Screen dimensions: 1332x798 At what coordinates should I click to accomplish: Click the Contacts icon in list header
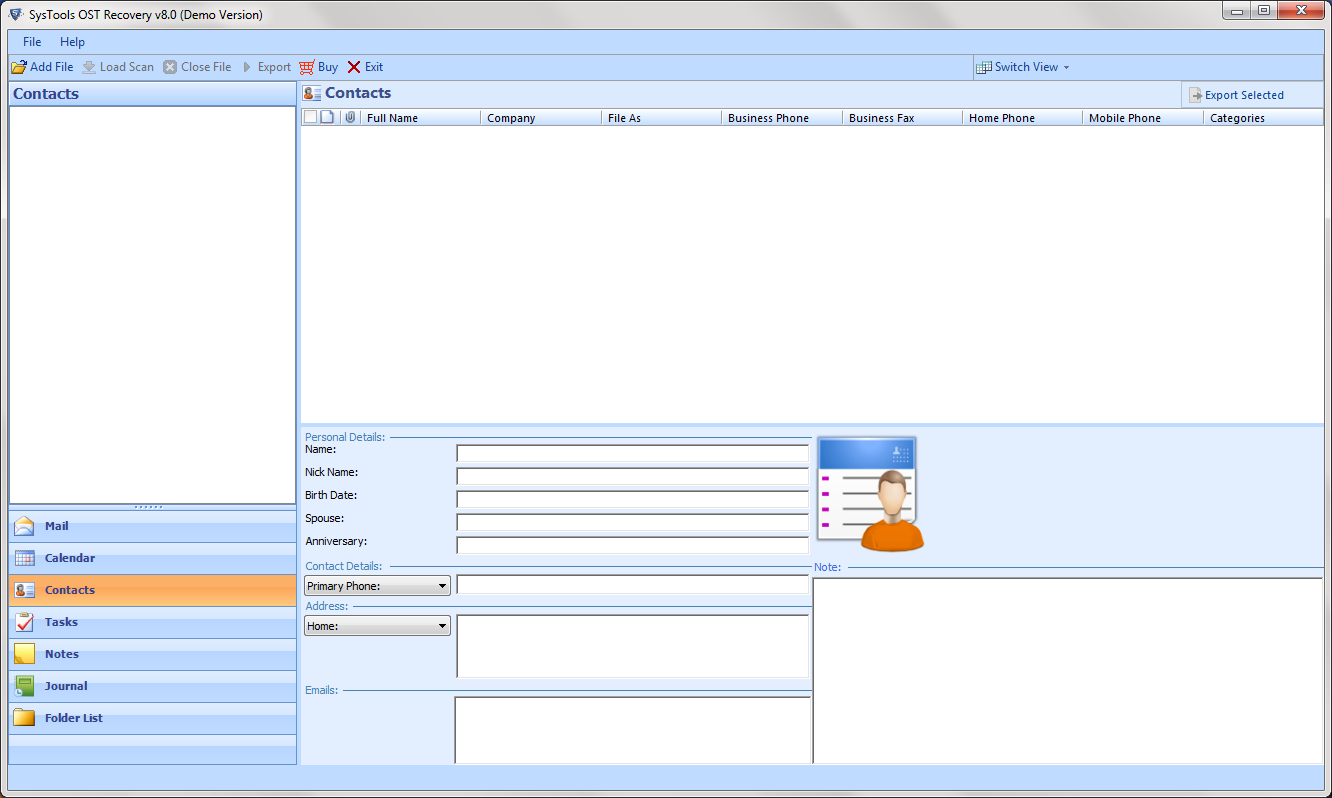(x=312, y=93)
